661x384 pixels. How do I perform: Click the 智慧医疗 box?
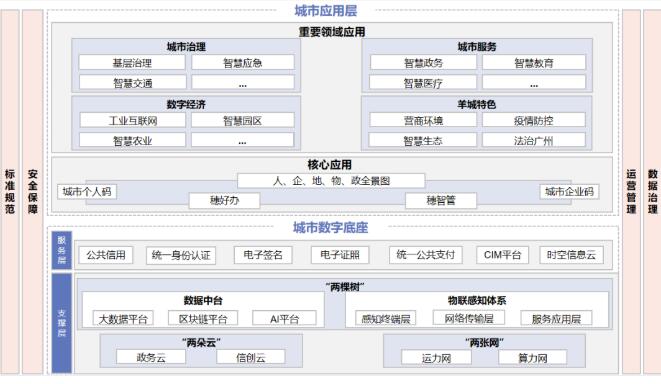[423, 82]
